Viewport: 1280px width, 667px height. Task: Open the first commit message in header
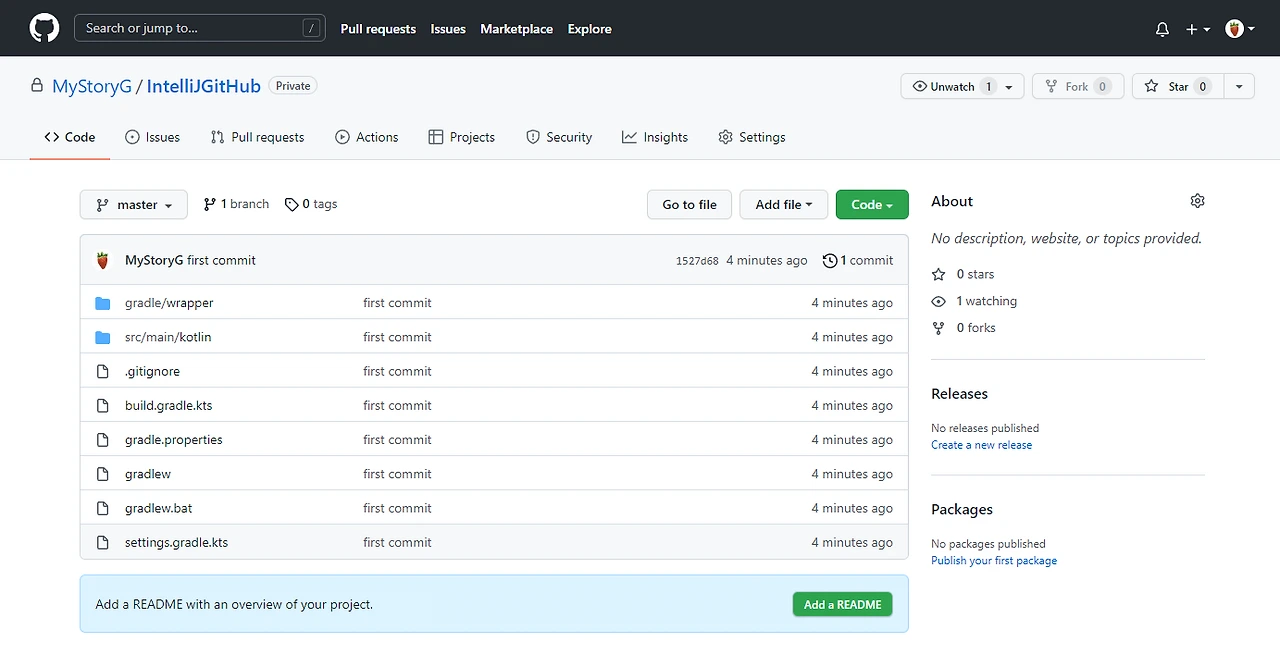pos(221,260)
